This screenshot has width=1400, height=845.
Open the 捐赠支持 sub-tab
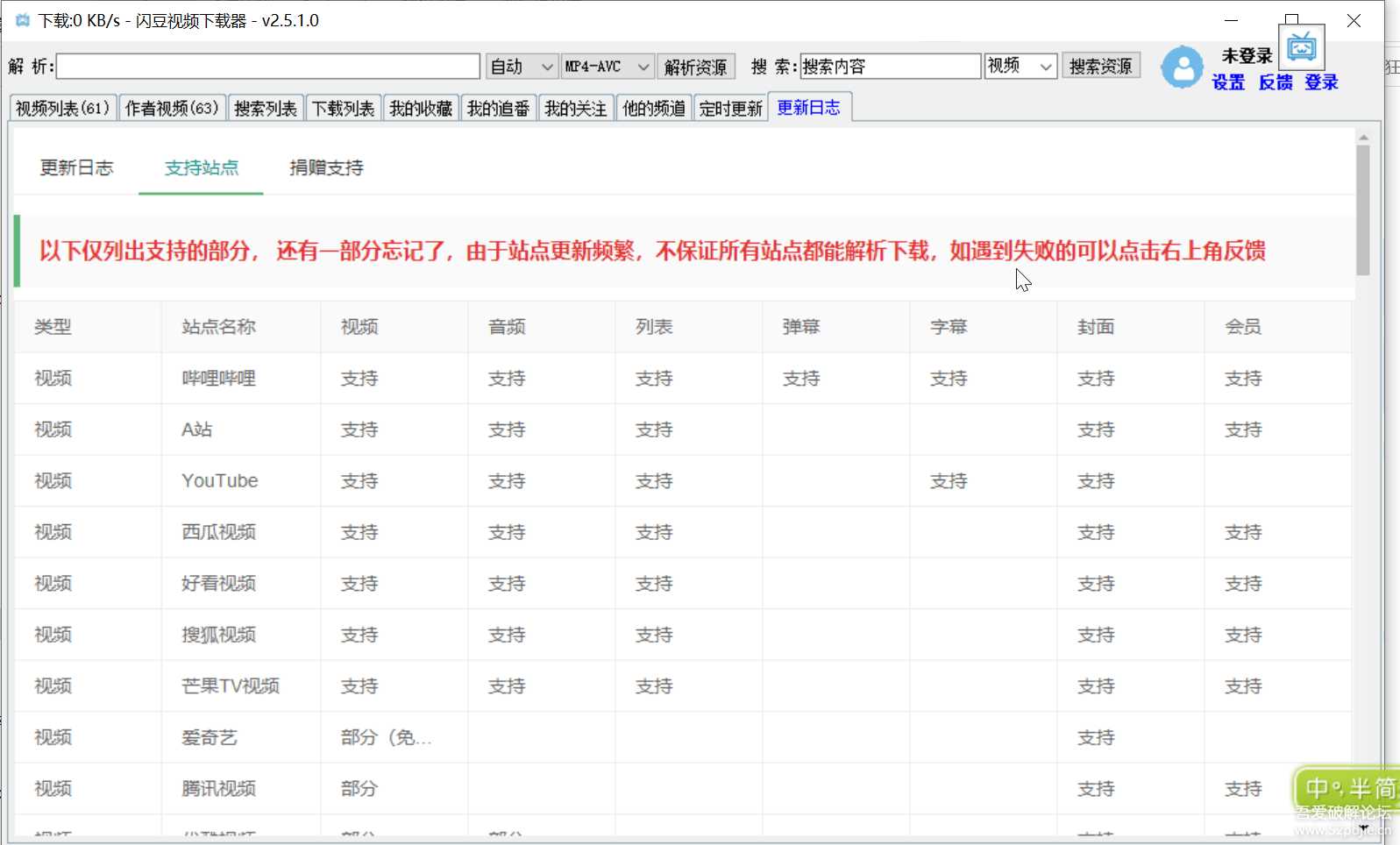click(326, 167)
